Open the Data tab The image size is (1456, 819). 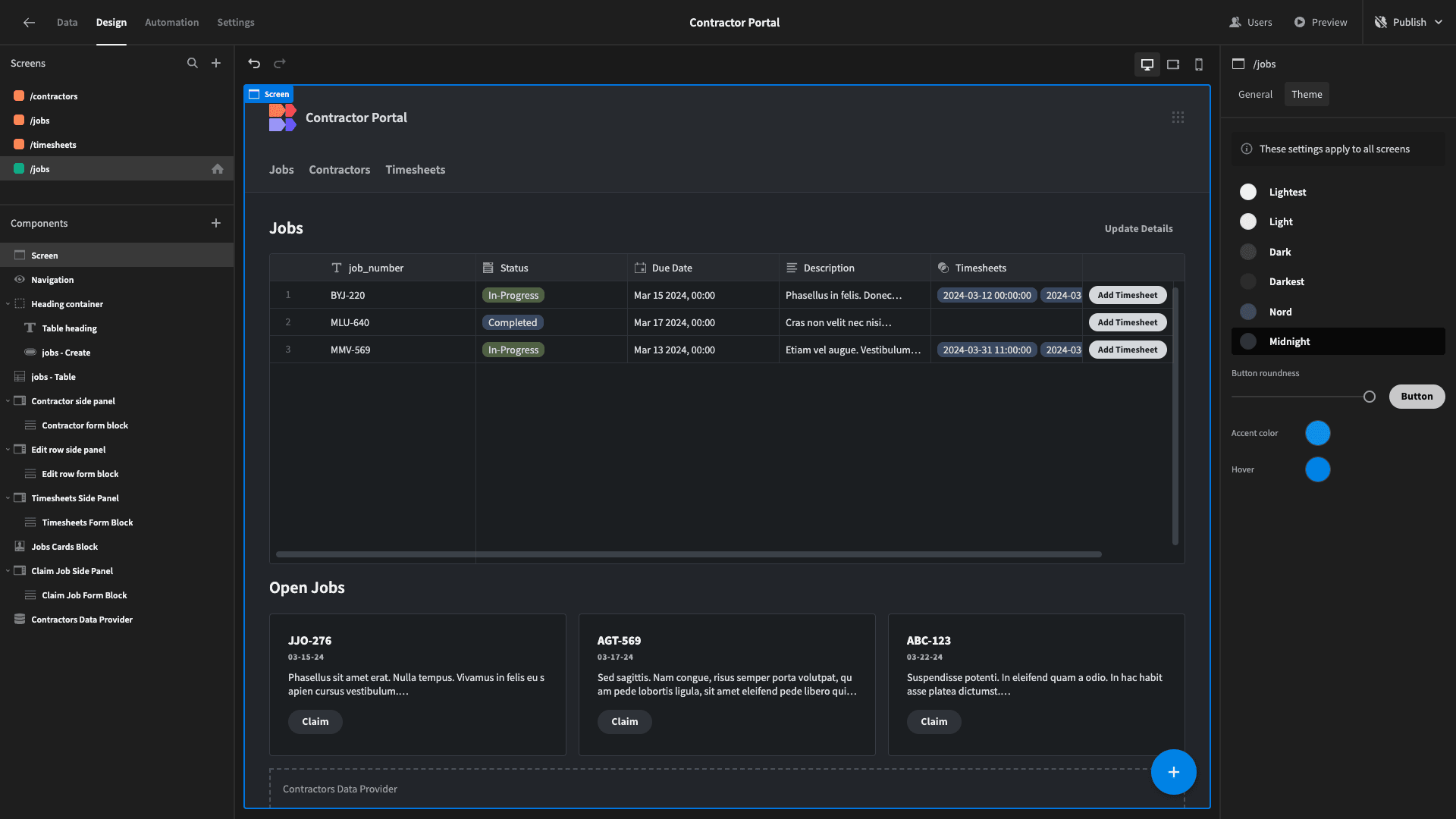coord(67,23)
